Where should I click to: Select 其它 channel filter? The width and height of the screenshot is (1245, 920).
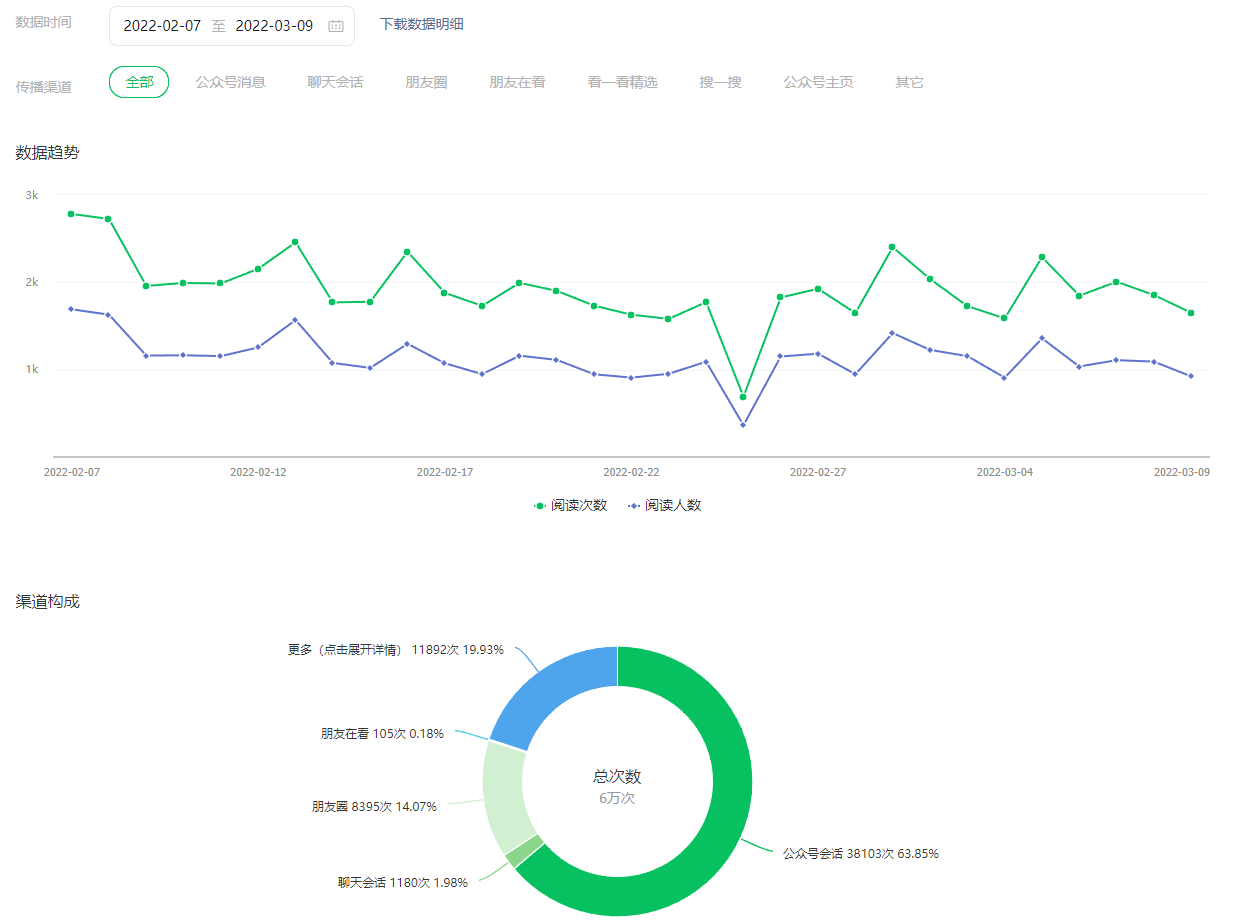click(909, 82)
